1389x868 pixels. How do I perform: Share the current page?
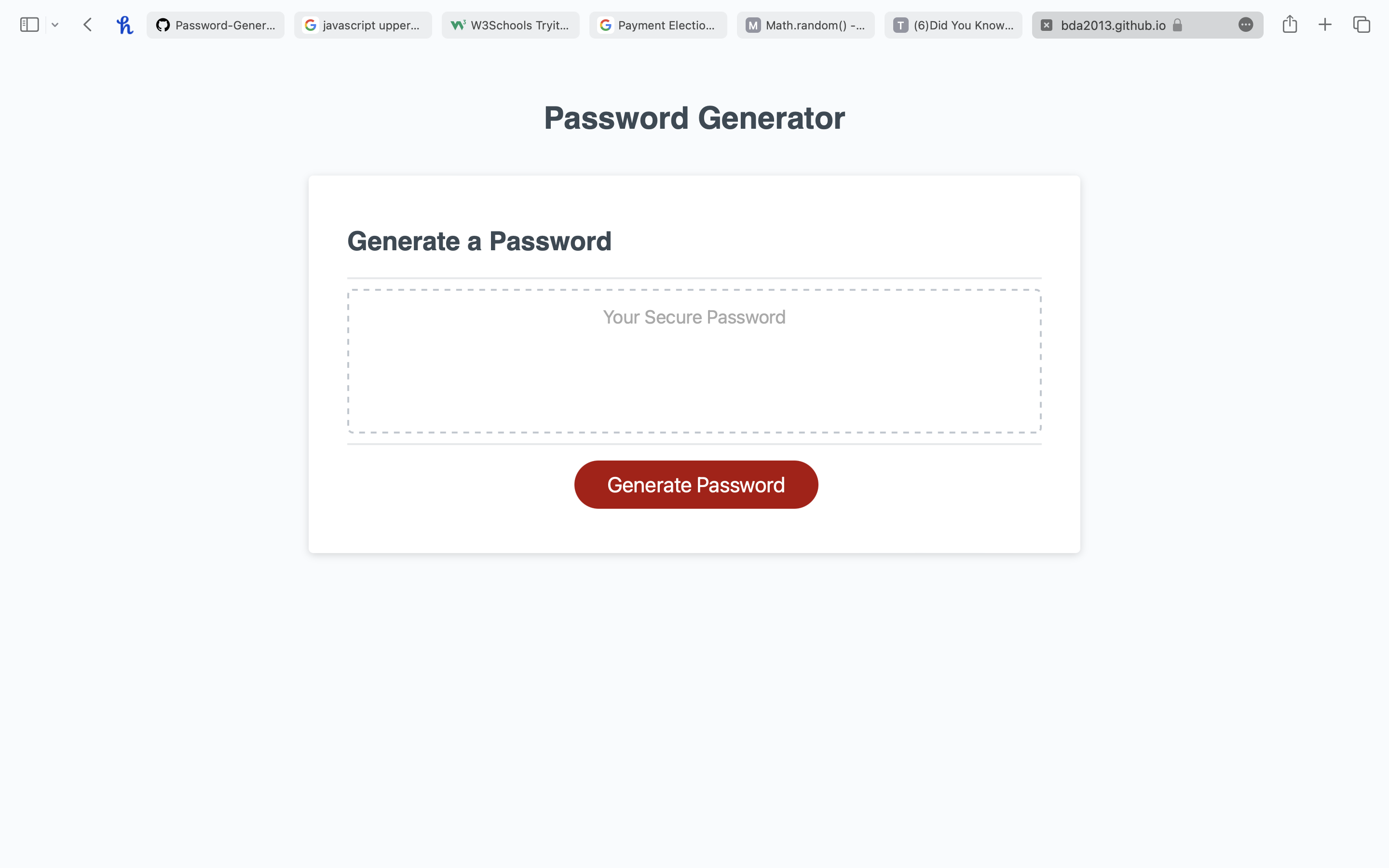coord(1291,24)
